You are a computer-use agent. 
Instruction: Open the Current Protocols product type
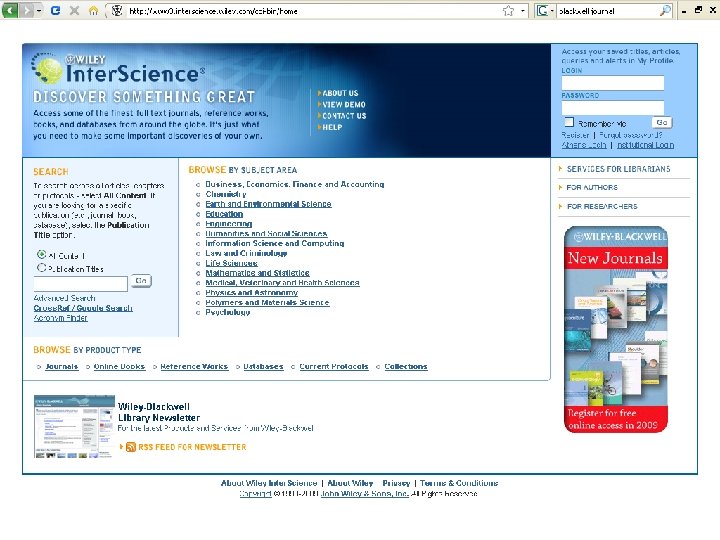pyautogui.click(x=334, y=366)
